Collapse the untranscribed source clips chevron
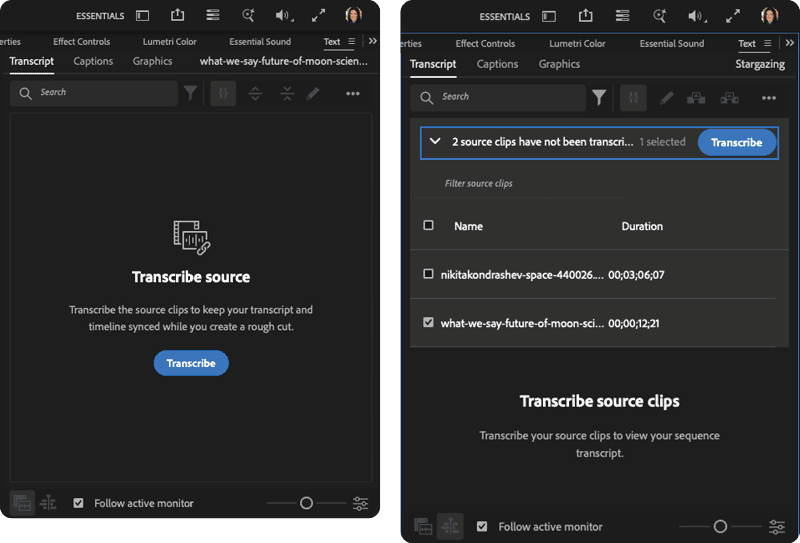This screenshot has height=543, width=800. pyautogui.click(x=435, y=141)
